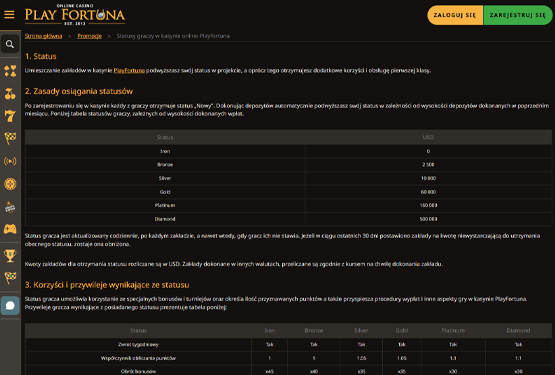Click Diamond column header in privileges table
Viewport: 555px width, 375px height.
(518, 330)
